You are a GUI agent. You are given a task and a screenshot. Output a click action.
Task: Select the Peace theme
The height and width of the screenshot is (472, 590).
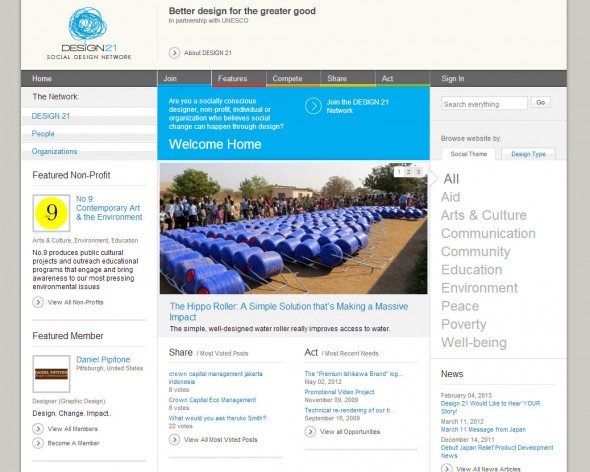click(x=460, y=306)
